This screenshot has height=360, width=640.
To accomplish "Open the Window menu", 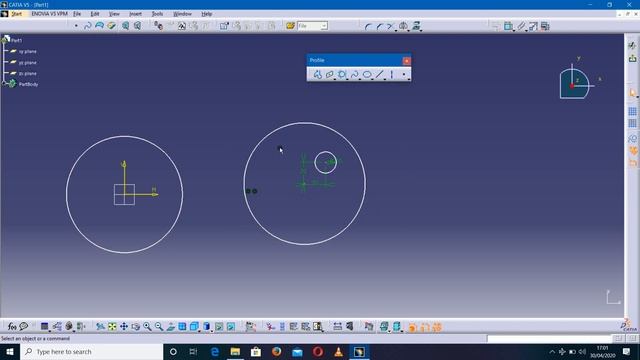I will [182, 14].
